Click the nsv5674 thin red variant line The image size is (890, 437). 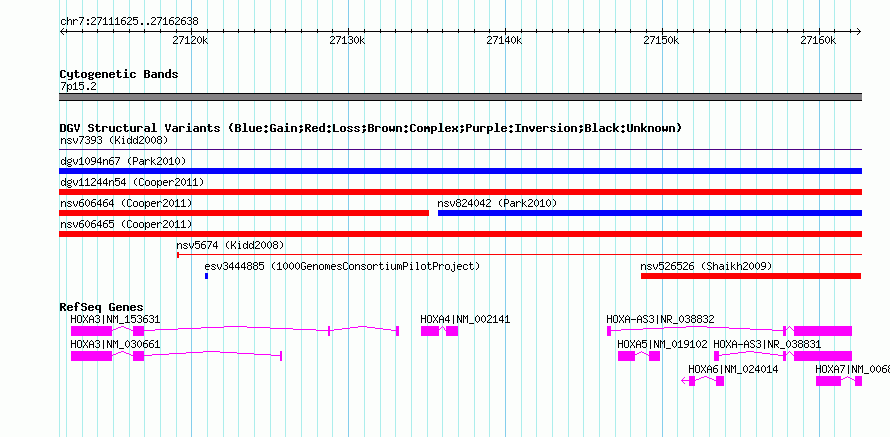[519, 255]
